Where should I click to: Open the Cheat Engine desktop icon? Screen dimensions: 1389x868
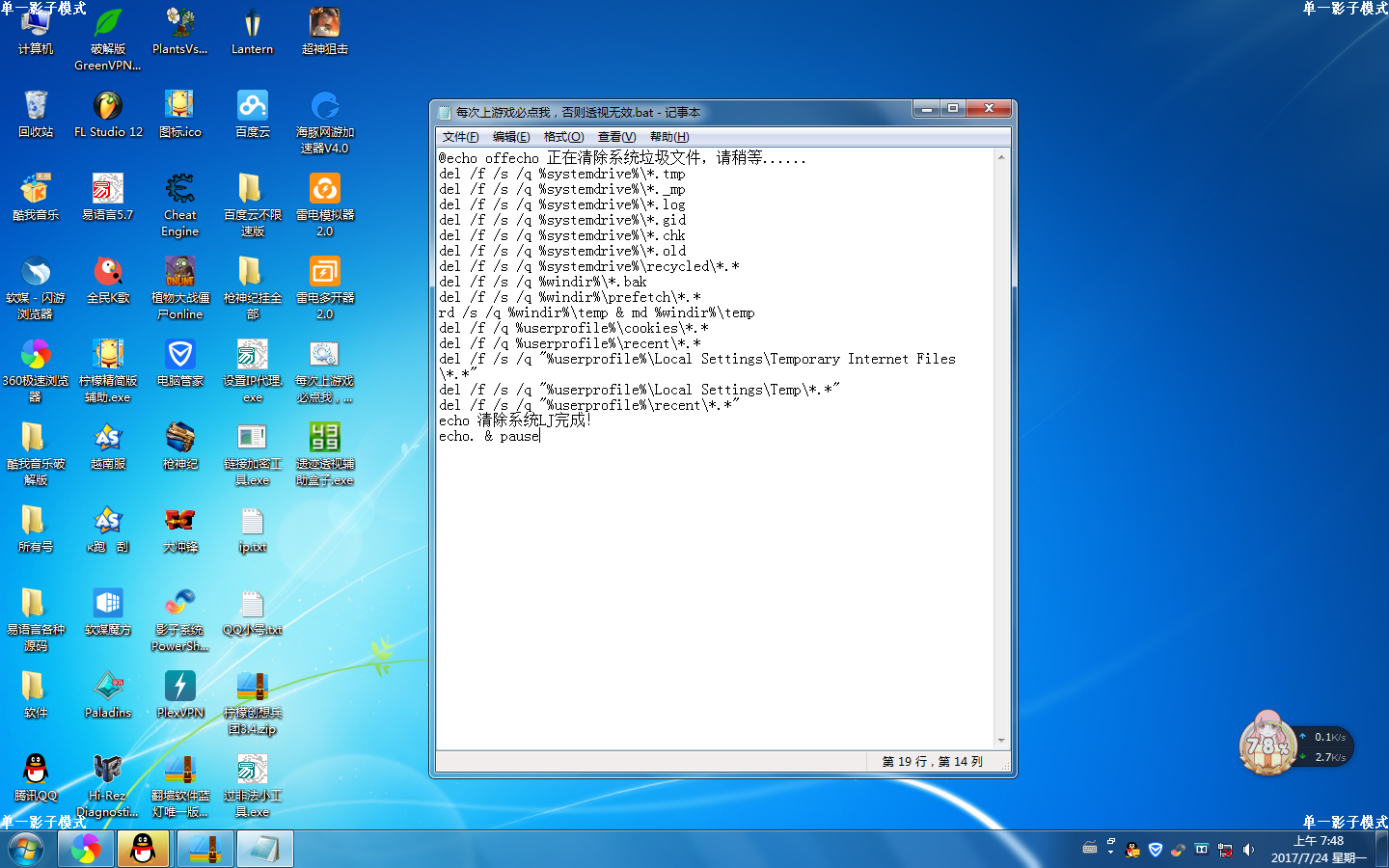tap(179, 190)
